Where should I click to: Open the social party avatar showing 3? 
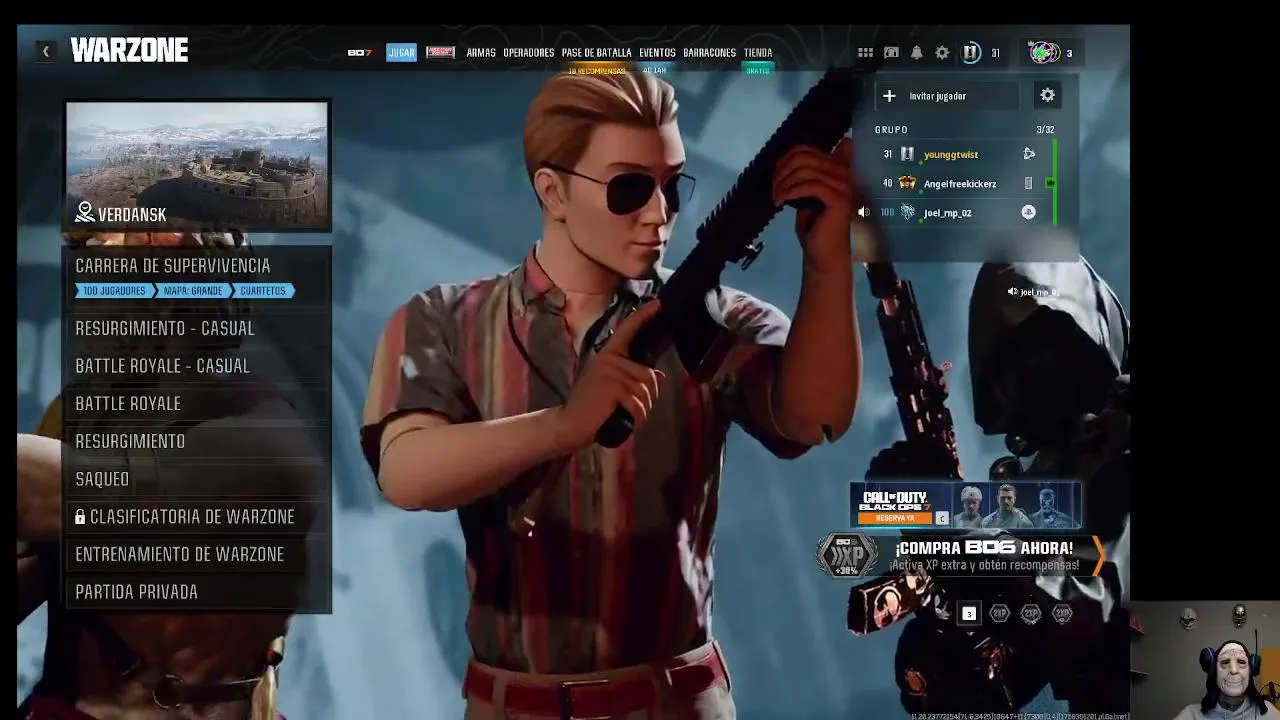click(1044, 53)
